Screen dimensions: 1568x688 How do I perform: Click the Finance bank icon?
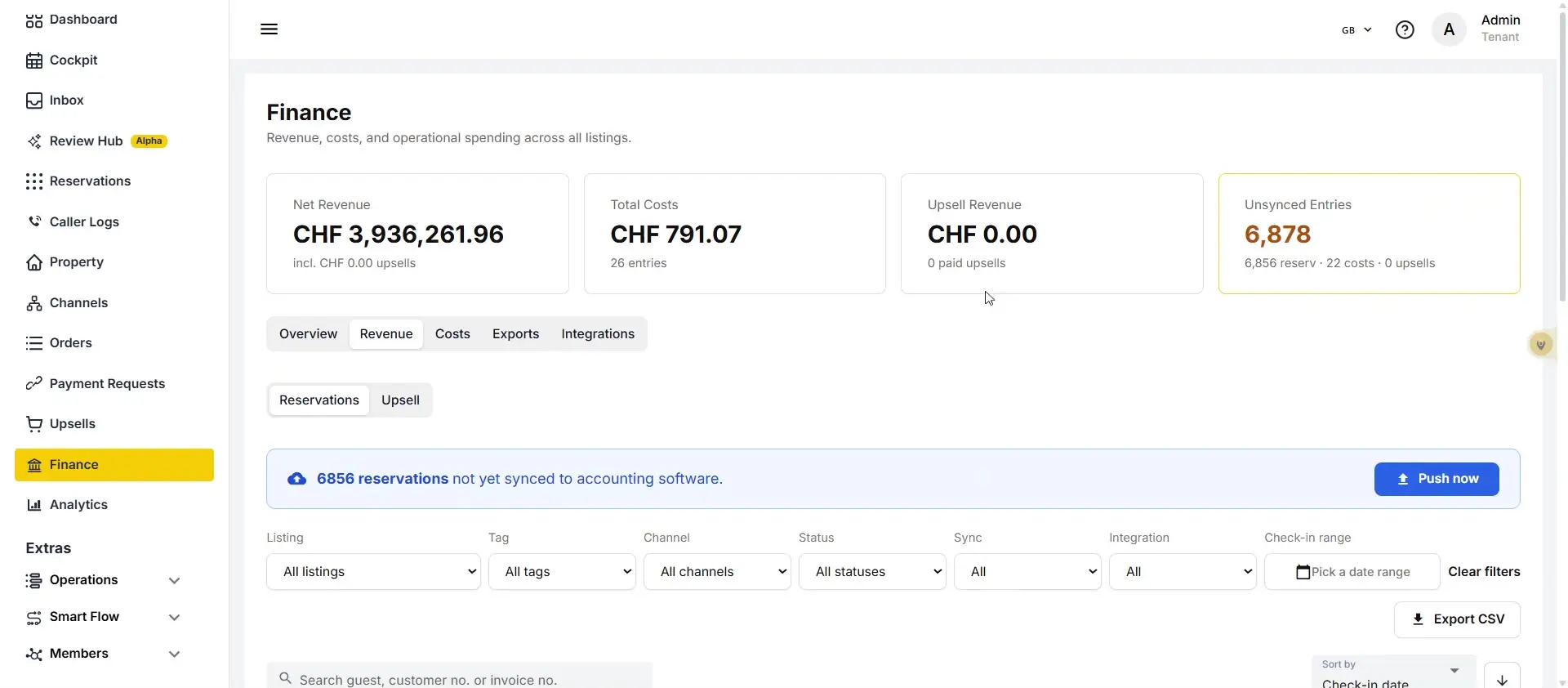[x=33, y=465]
